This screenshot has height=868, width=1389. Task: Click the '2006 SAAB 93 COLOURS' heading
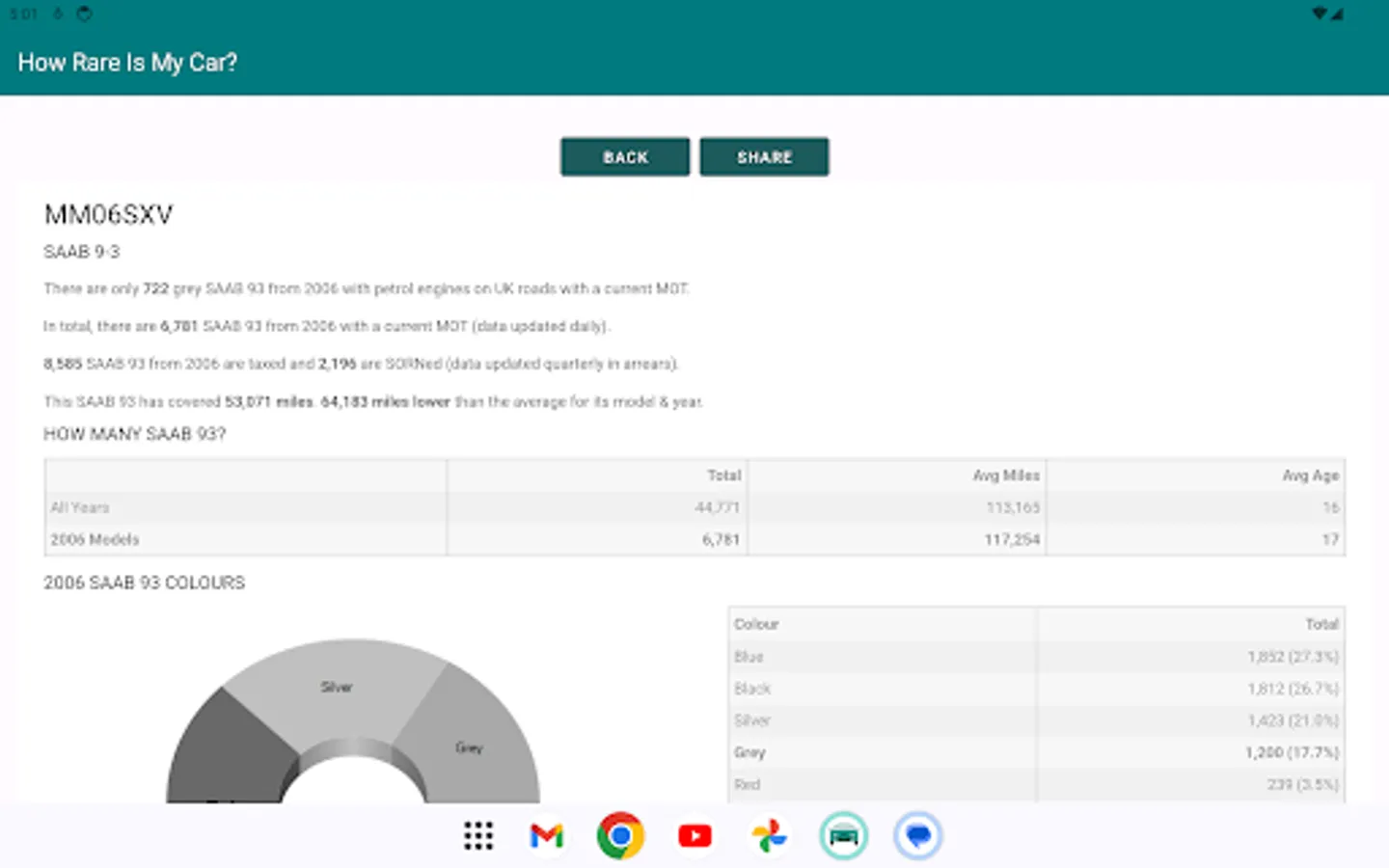coord(145,583)
